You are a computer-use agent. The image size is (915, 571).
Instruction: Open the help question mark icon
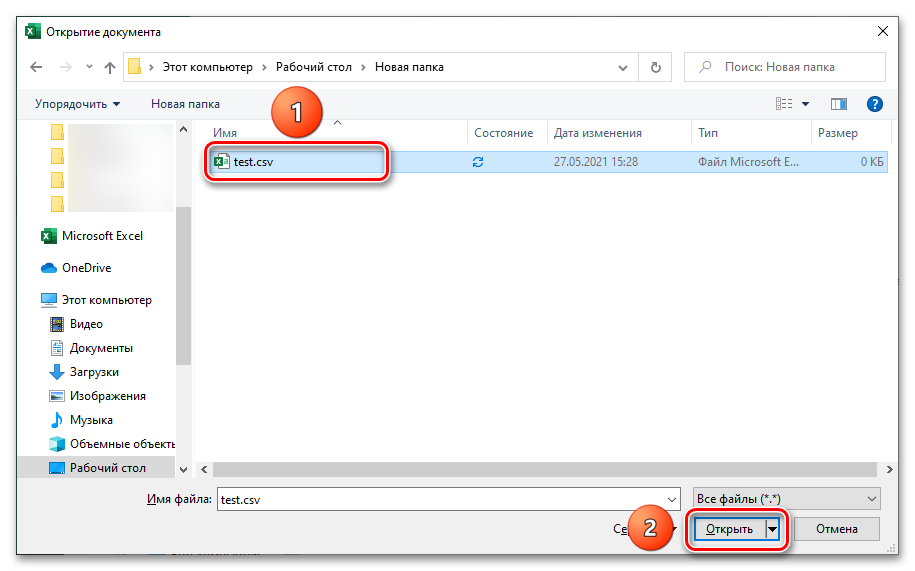click(x=874, y=104)
